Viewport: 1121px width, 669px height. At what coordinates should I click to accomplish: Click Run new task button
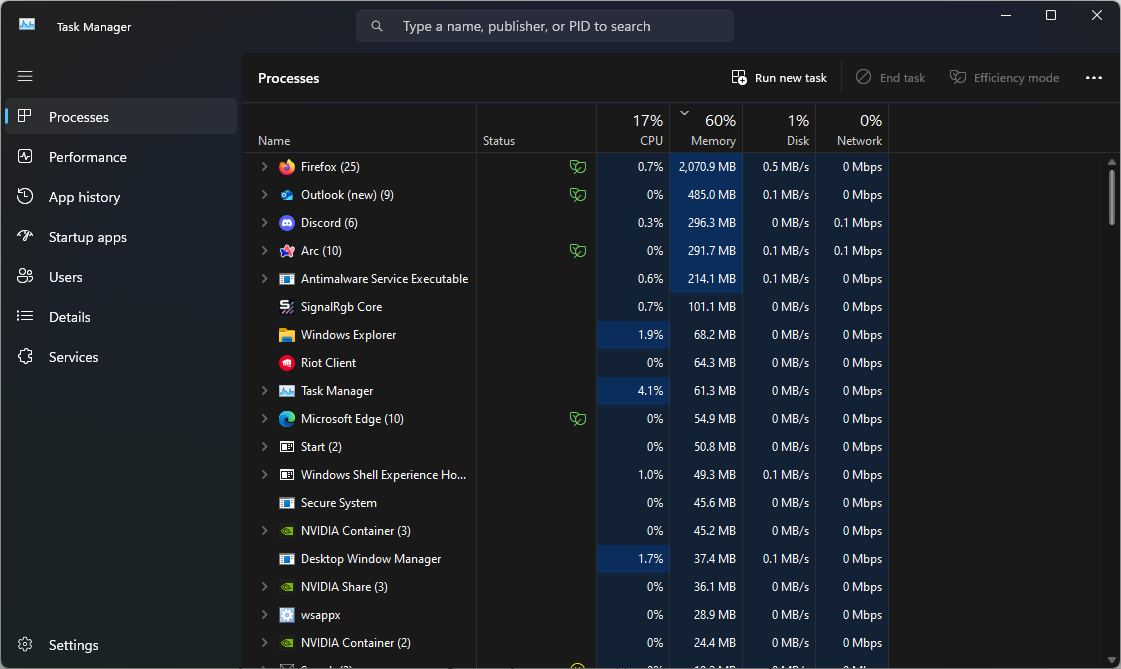(x=779, y=77)
